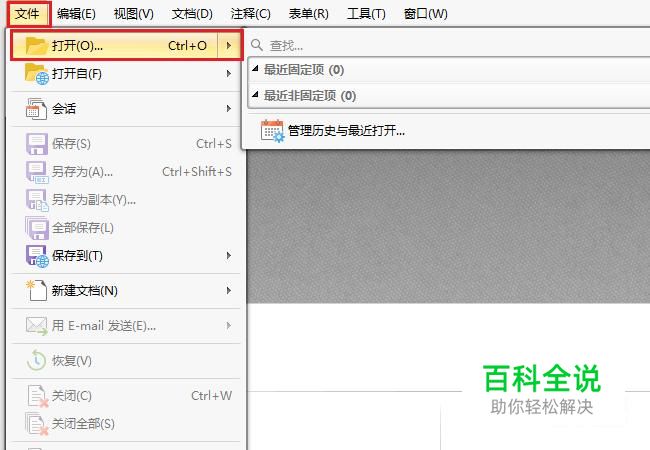Click the 会话 calendar document icon
This screenshot has width=650, height=450.
pos(36,109)
